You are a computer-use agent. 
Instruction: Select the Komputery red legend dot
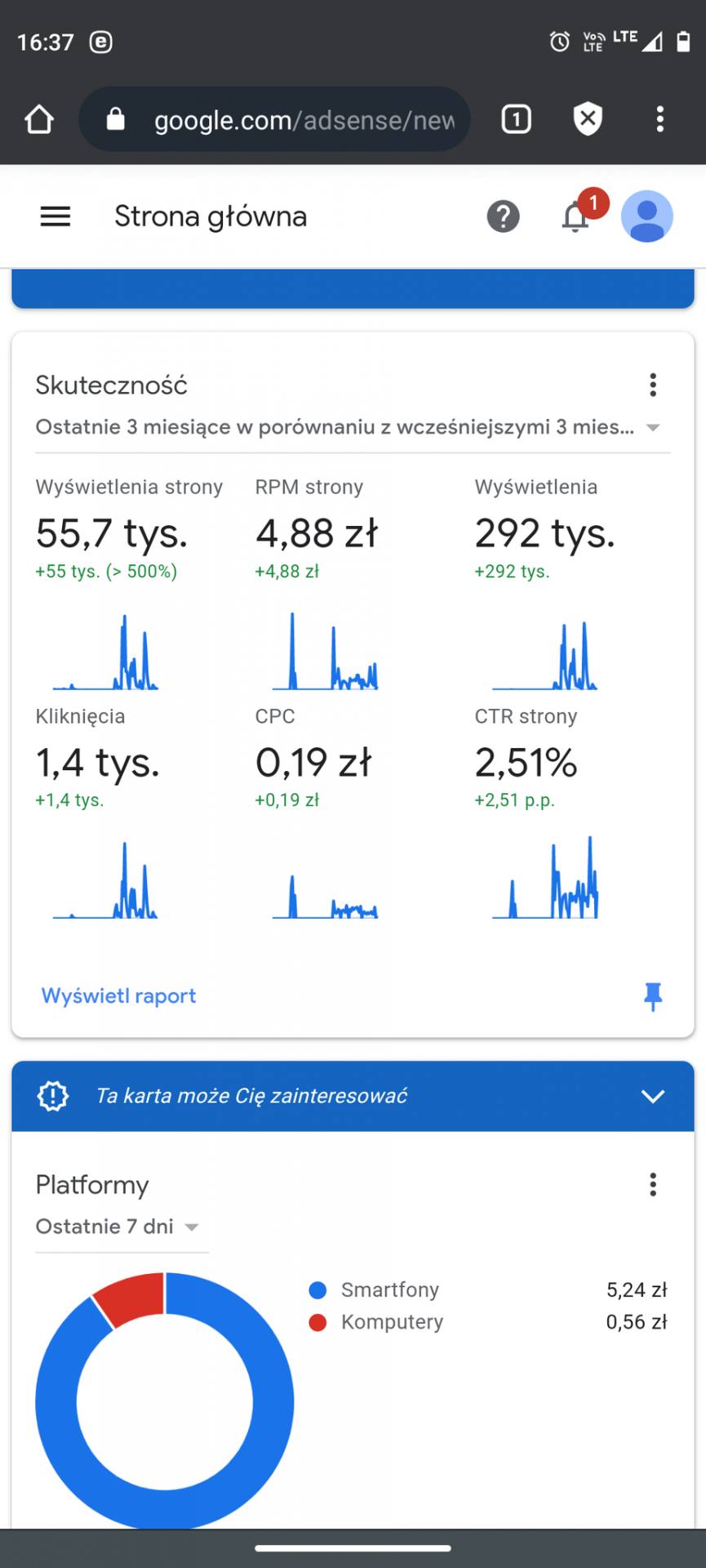(317, 1322)
